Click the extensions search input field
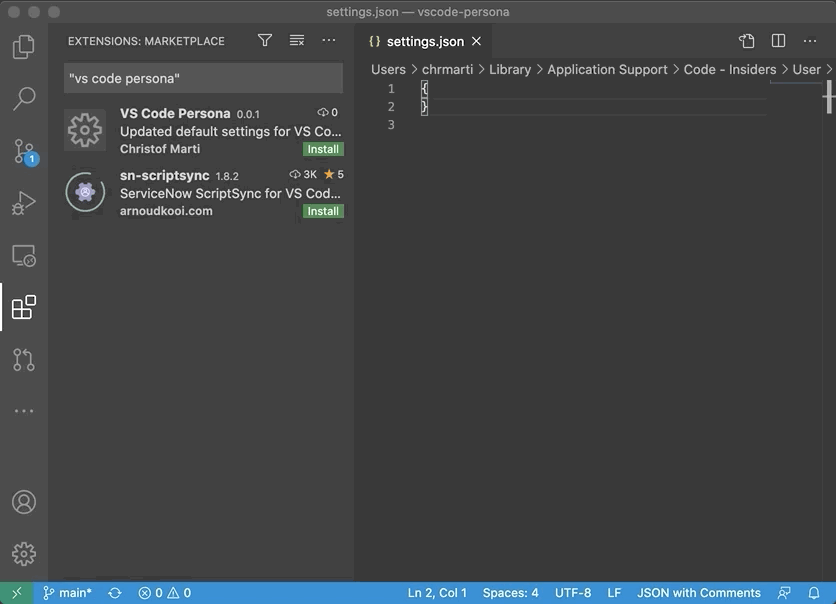 [x=203, y=78]
